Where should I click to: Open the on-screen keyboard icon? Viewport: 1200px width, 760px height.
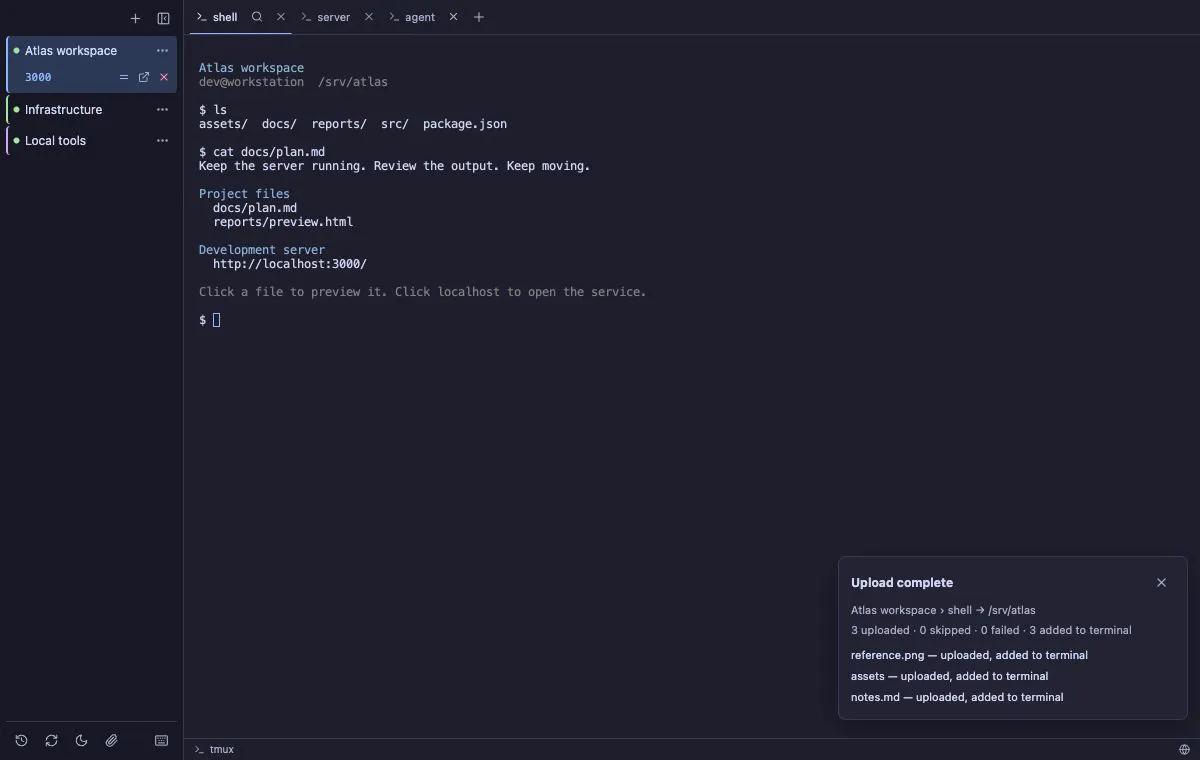pos(162,741)
